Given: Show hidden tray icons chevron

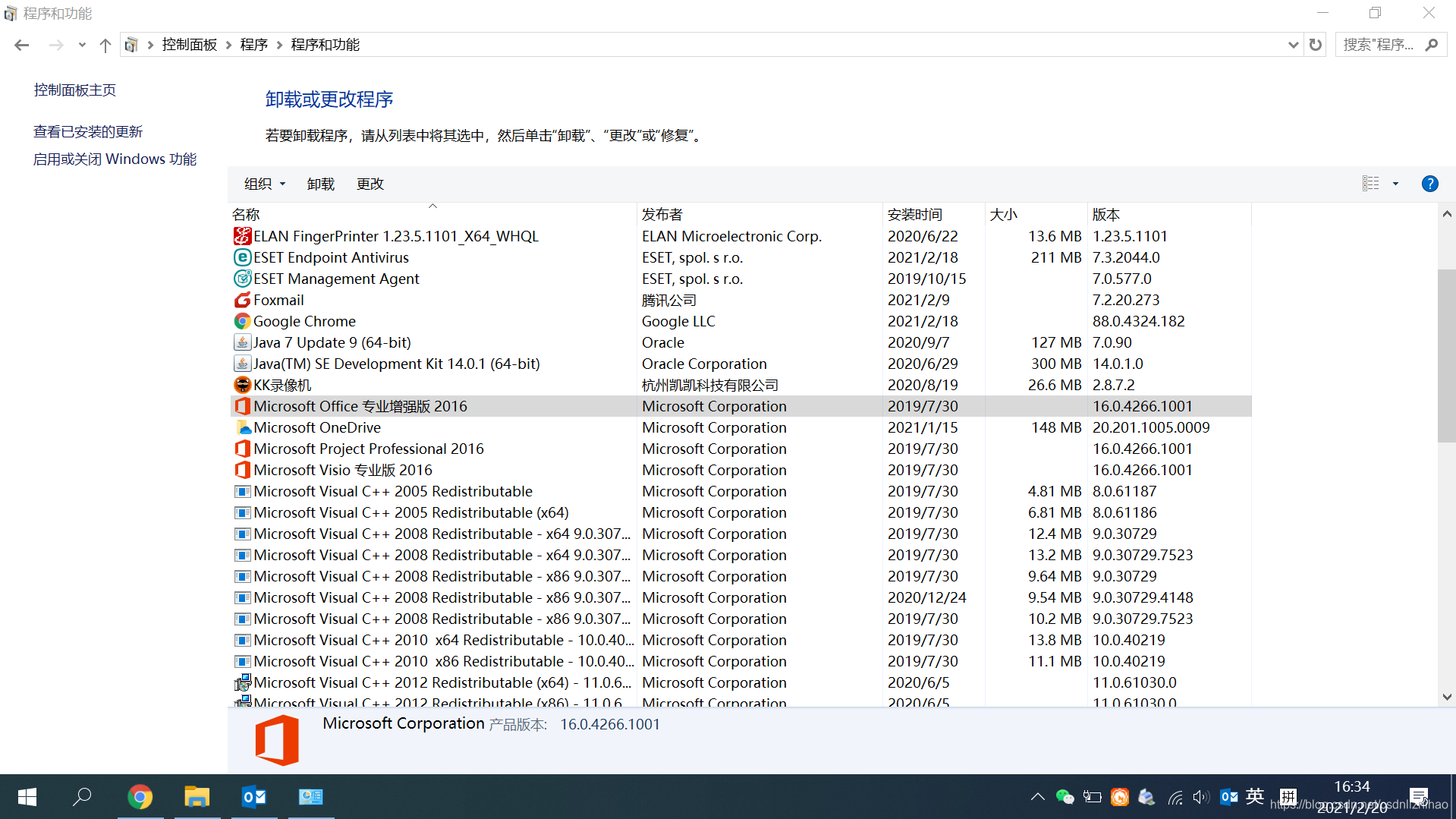Looking at the screenshot, I should (x=1038, y=796).
